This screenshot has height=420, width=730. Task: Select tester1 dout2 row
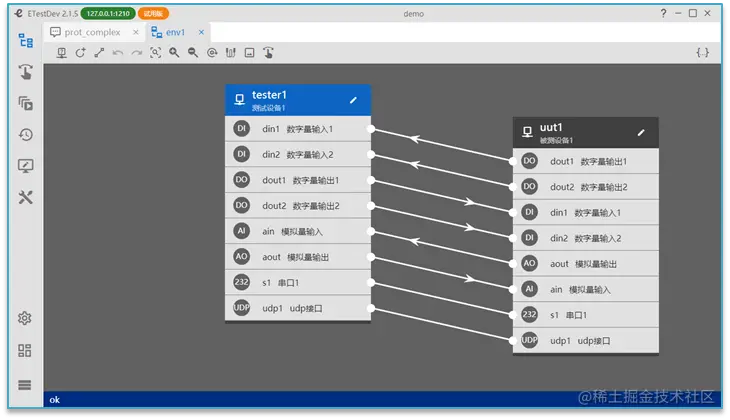(298, 206)
